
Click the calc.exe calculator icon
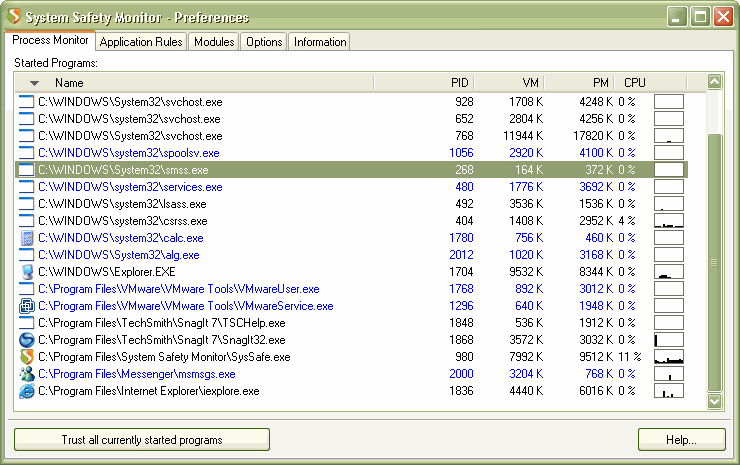[x=27, y=238]
